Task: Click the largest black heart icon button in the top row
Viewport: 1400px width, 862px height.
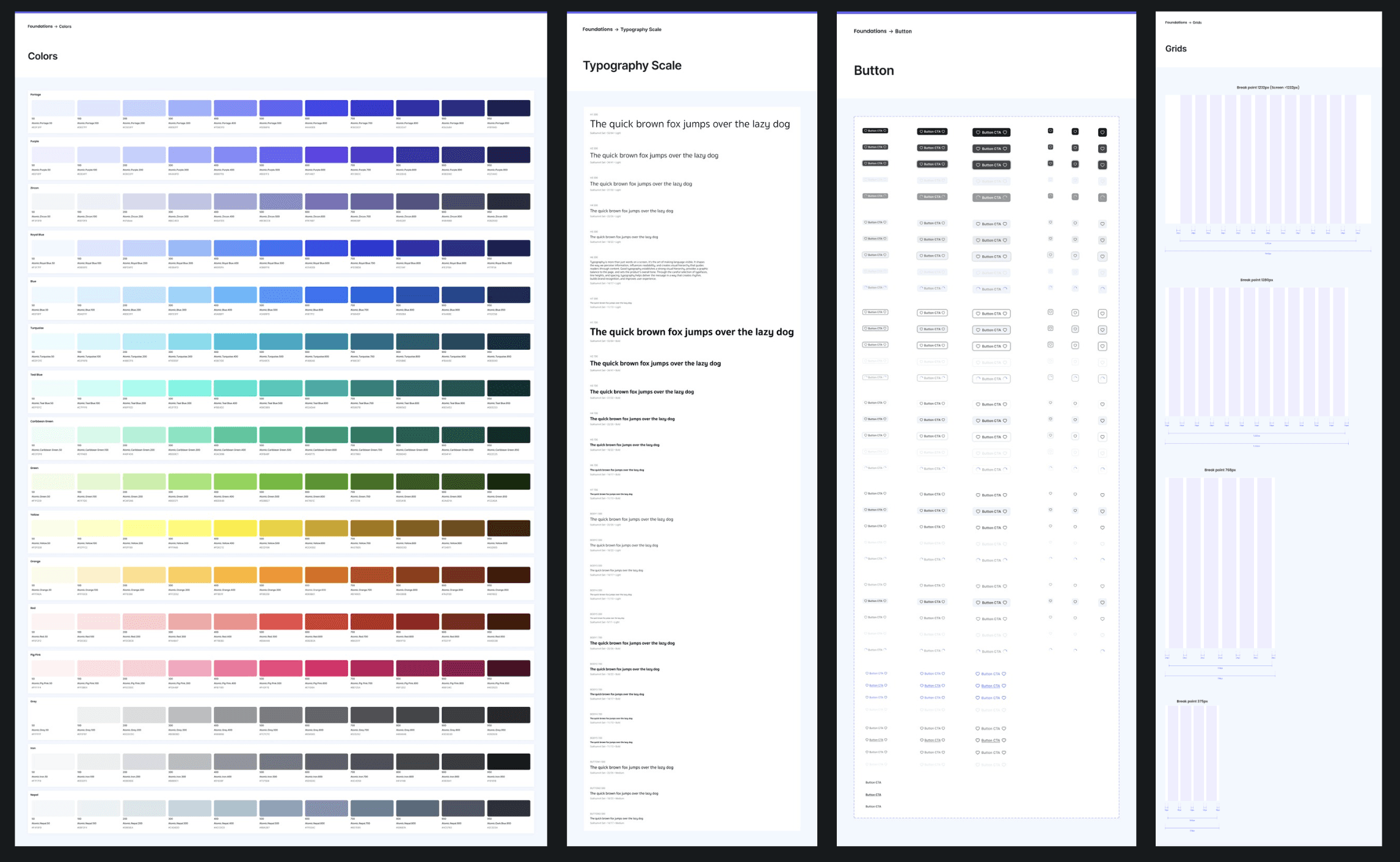Action: click(1102, 132)
